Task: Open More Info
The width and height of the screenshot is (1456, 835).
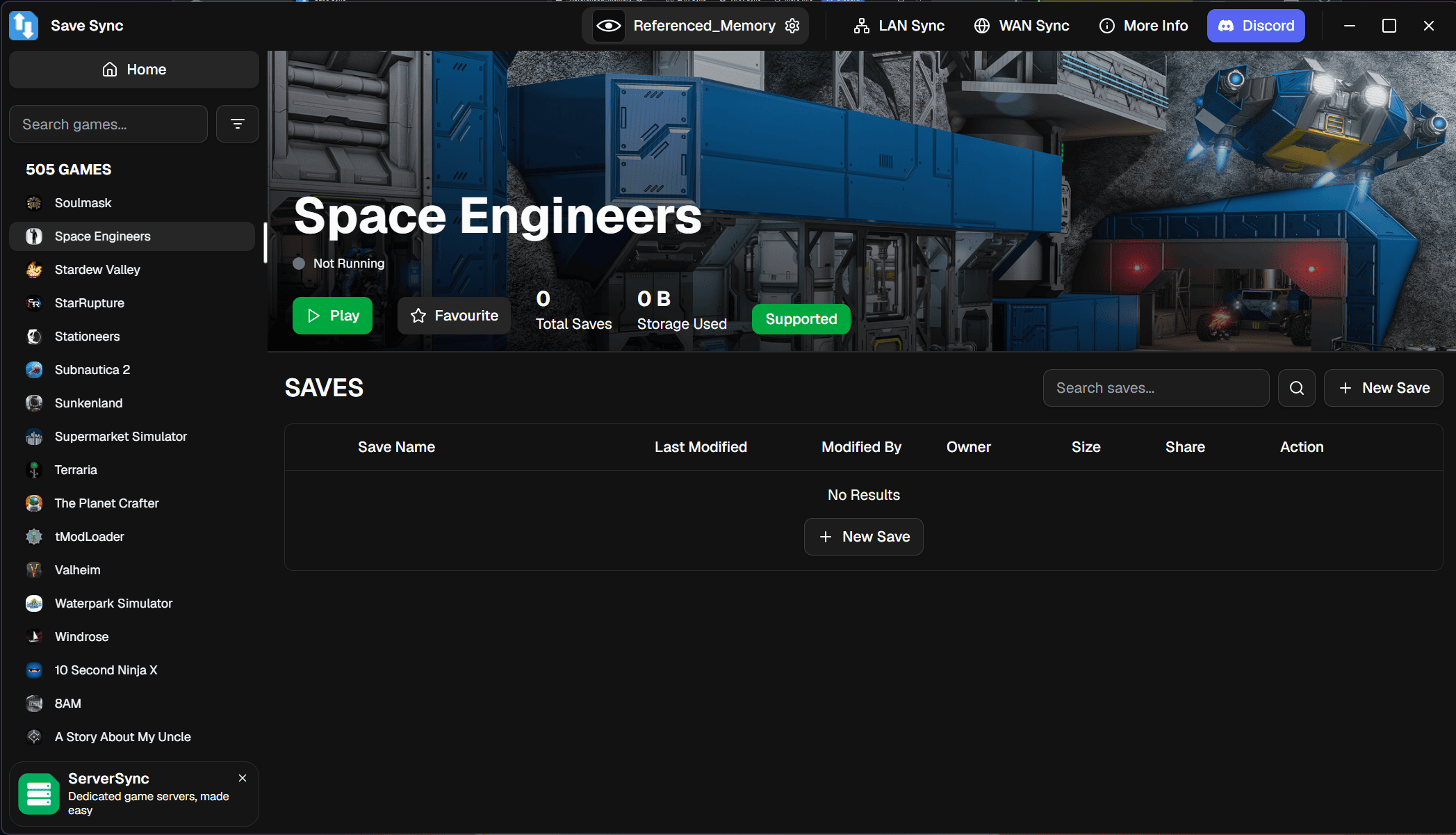Action: [x=1143, y=26]
